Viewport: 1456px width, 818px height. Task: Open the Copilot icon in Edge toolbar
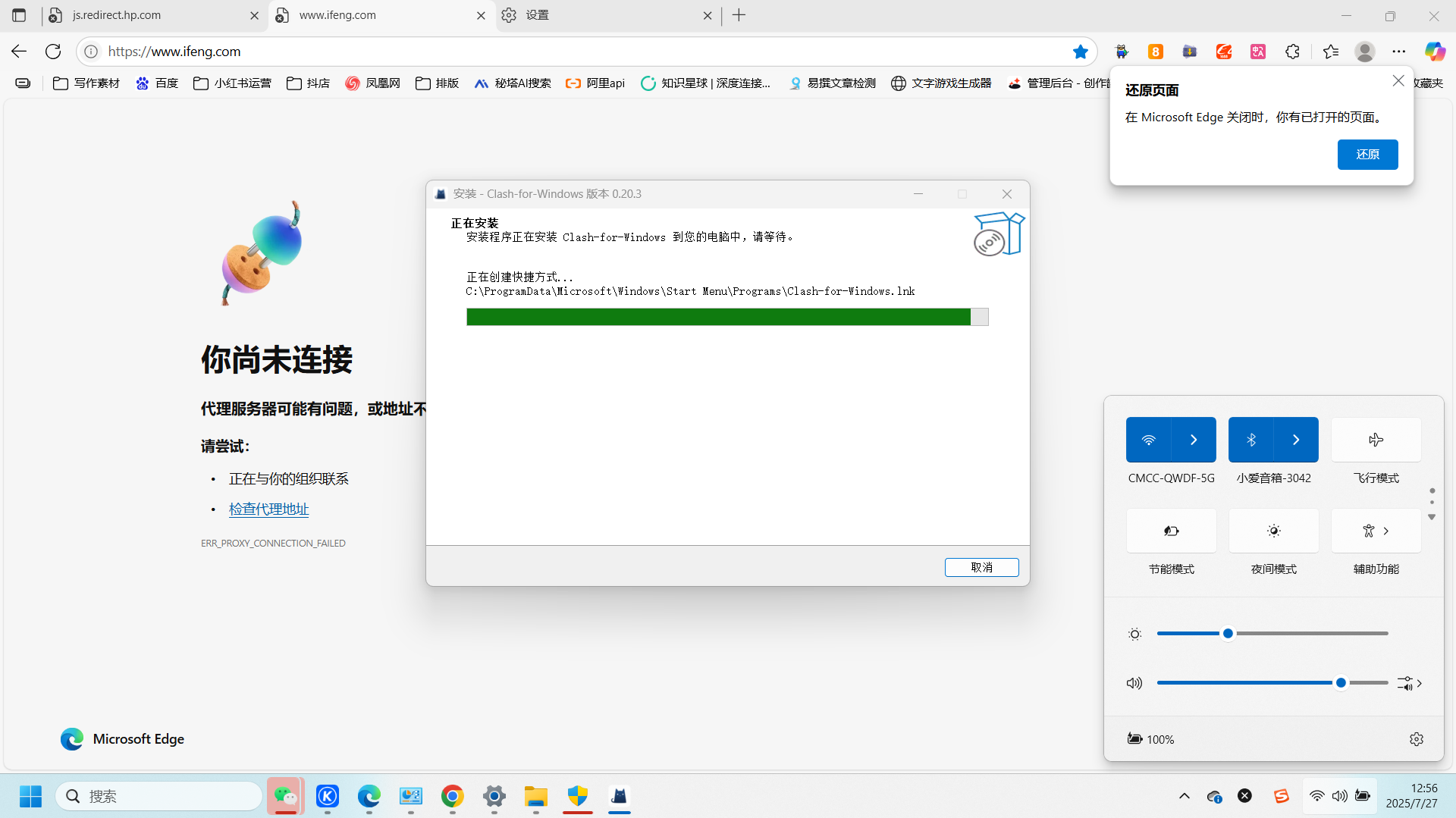click(x=1435, y=52)
